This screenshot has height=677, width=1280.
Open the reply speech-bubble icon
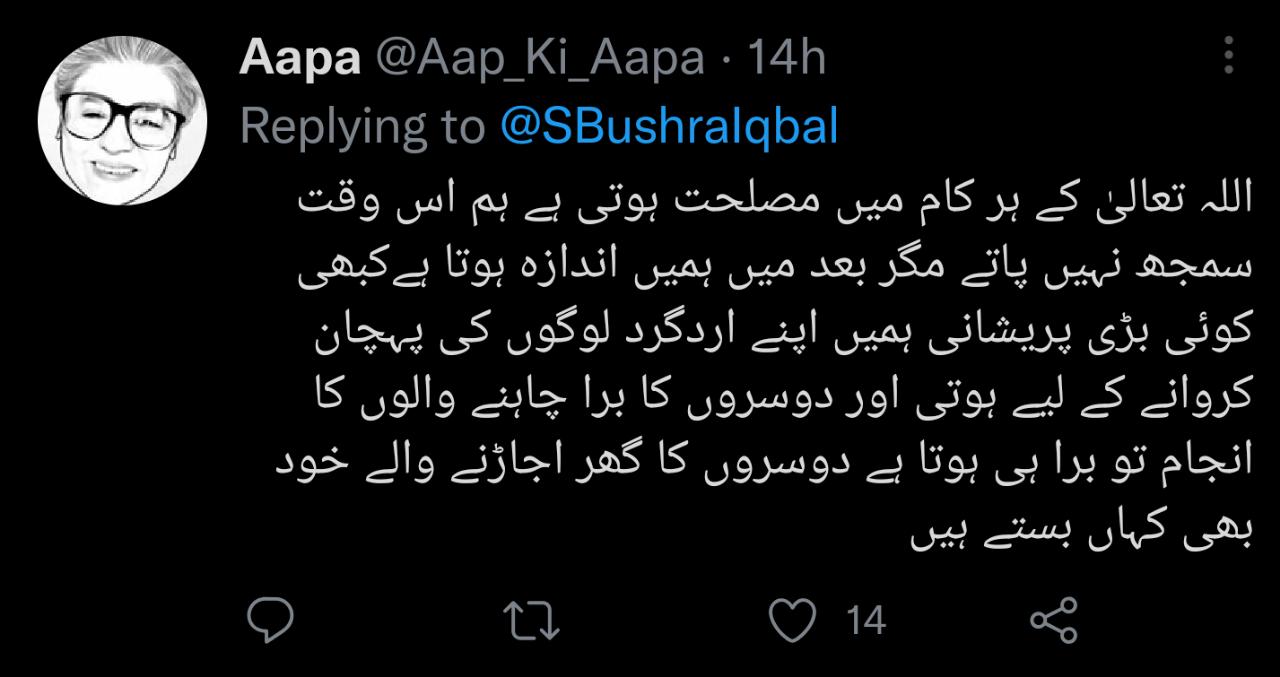pos(269,620)
